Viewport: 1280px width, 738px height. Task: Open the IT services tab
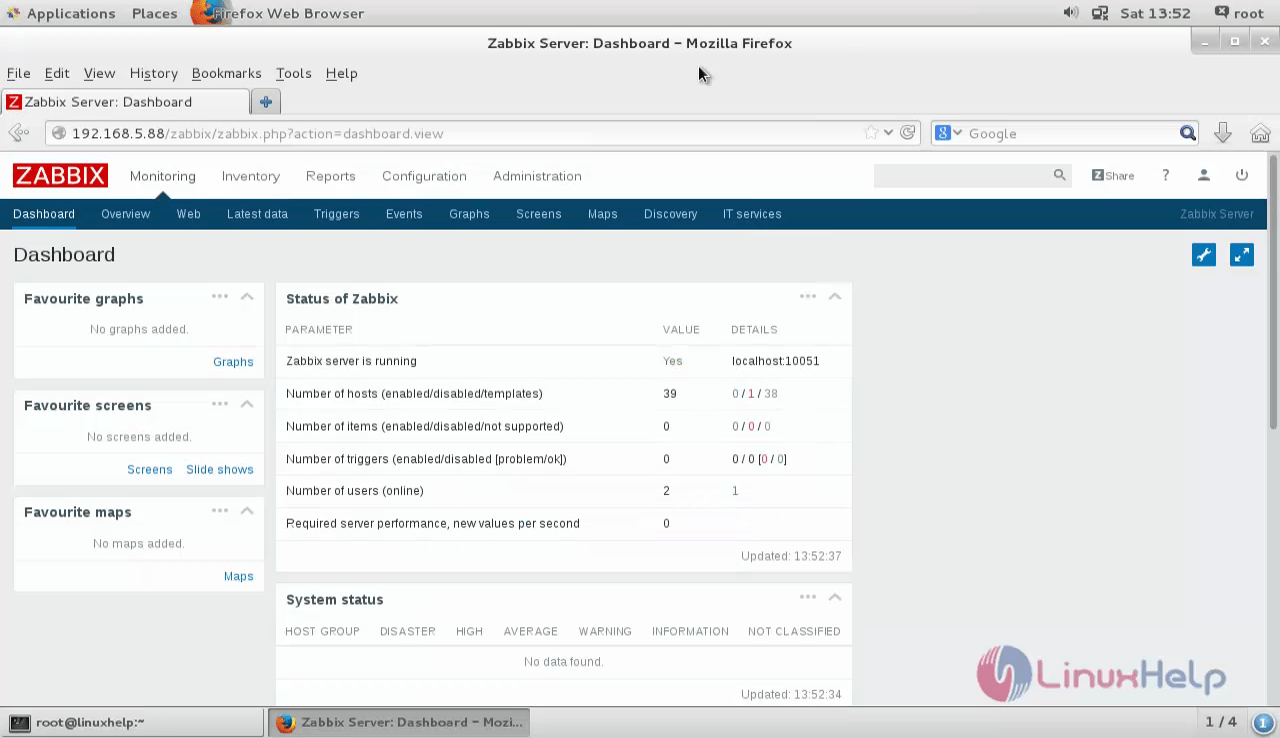pyautogui.click(x=752, y=214)
